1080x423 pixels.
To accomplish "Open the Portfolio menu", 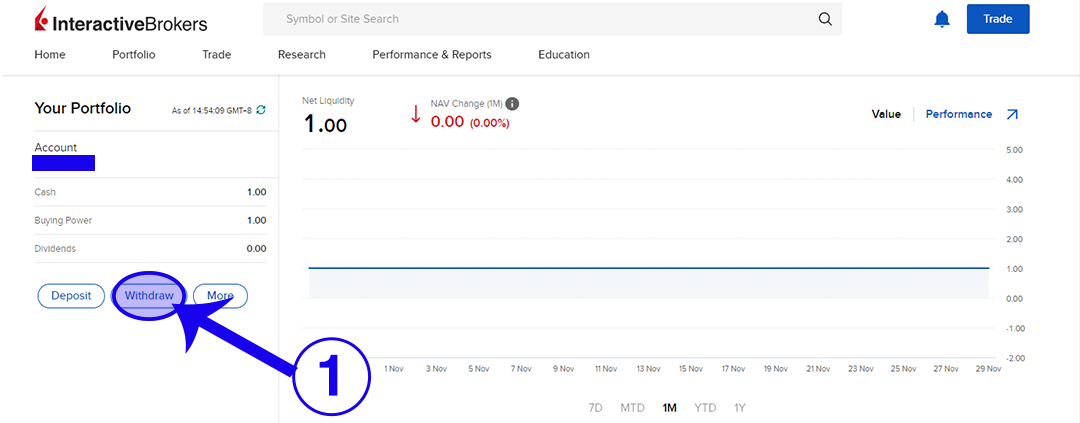I will point(133,55).
